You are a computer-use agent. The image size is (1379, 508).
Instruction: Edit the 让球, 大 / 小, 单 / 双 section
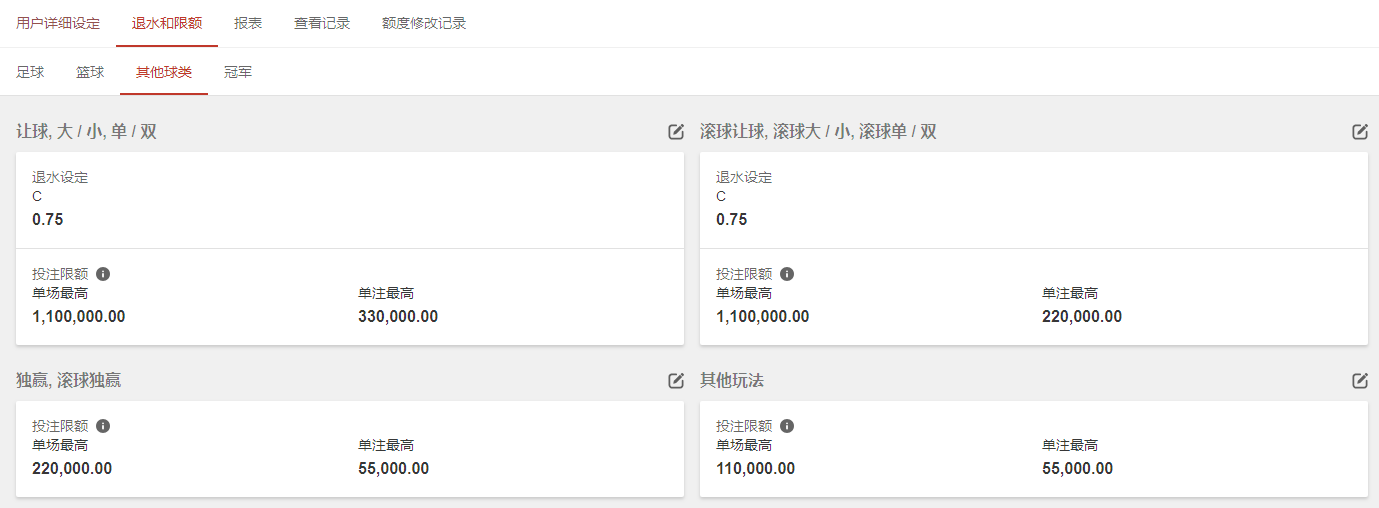[676, 131]
